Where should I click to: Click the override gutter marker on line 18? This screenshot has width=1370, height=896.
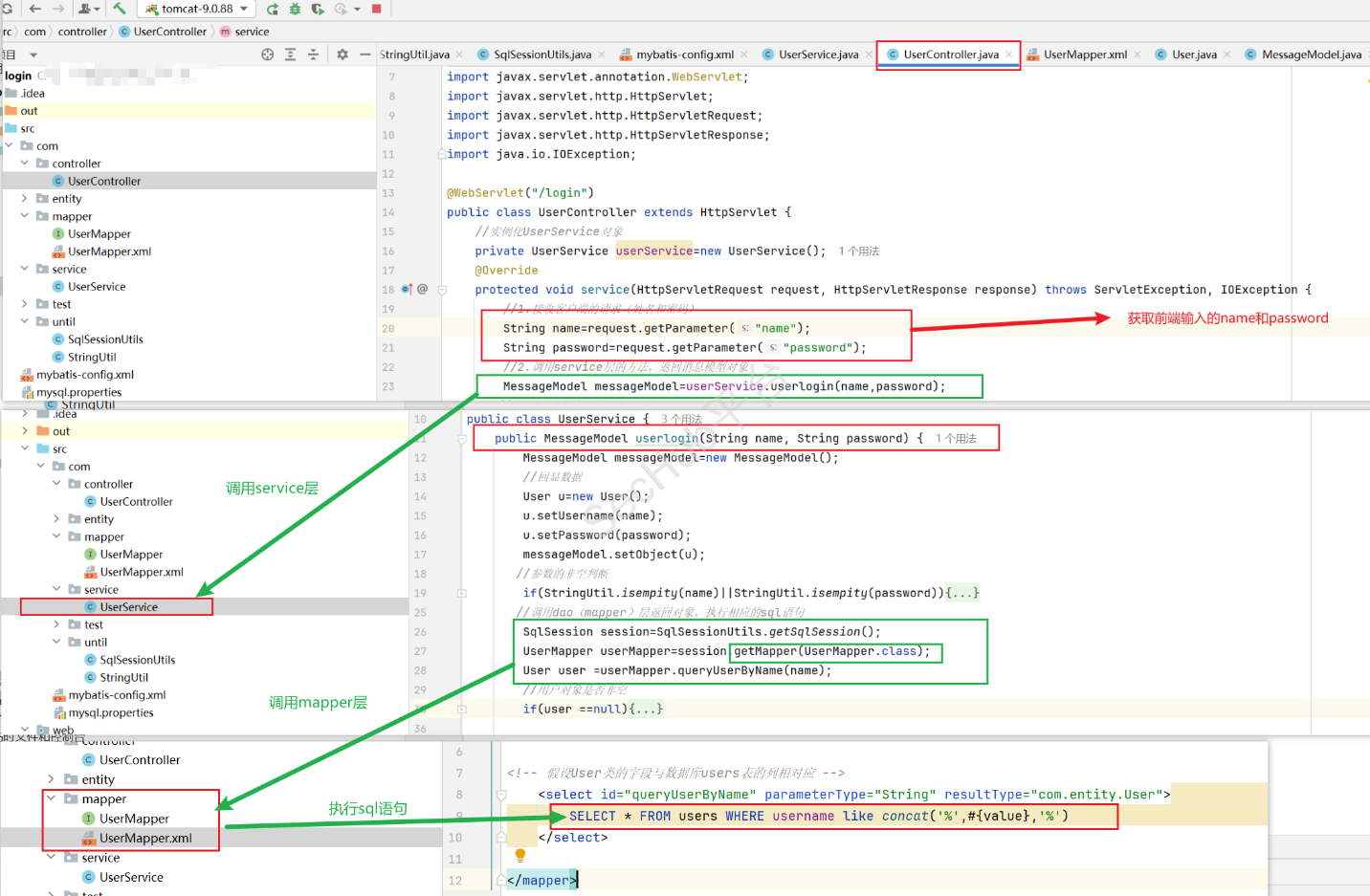[x=407, y=289]
